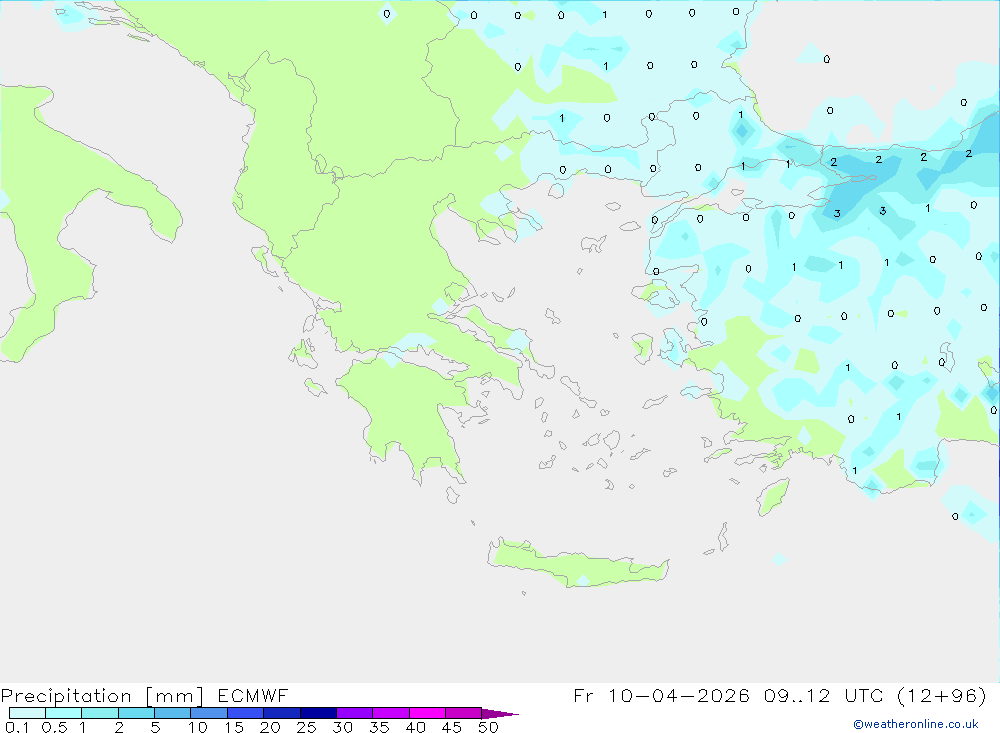
Task: Click the 30–35 mm violet legend swatch
Action: tap(355, 713)
